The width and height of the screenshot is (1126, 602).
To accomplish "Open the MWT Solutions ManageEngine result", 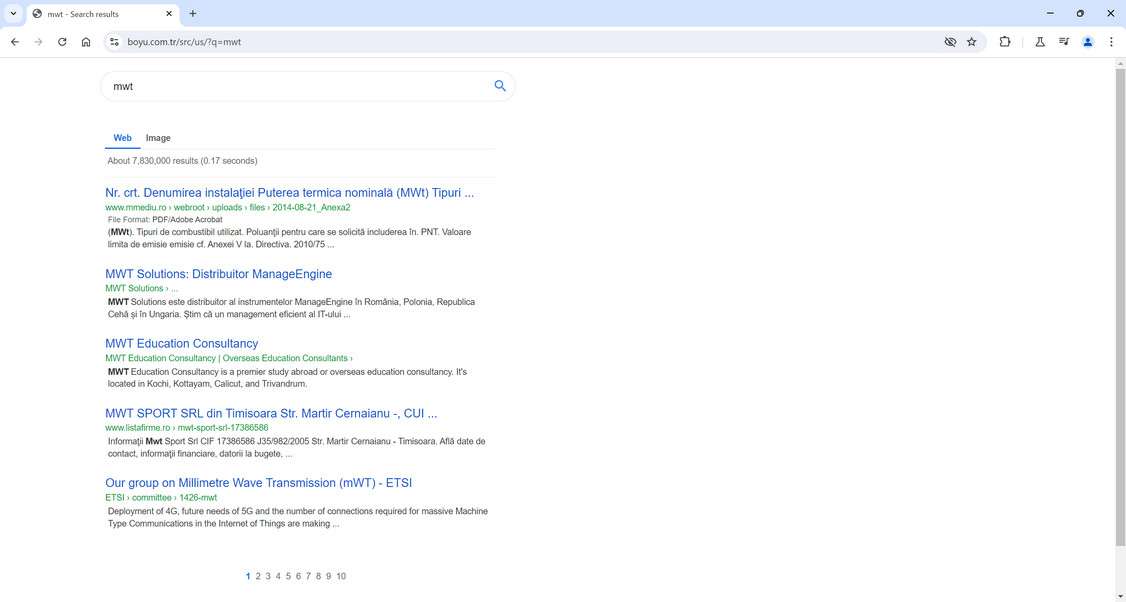I will tap(218, 274).
